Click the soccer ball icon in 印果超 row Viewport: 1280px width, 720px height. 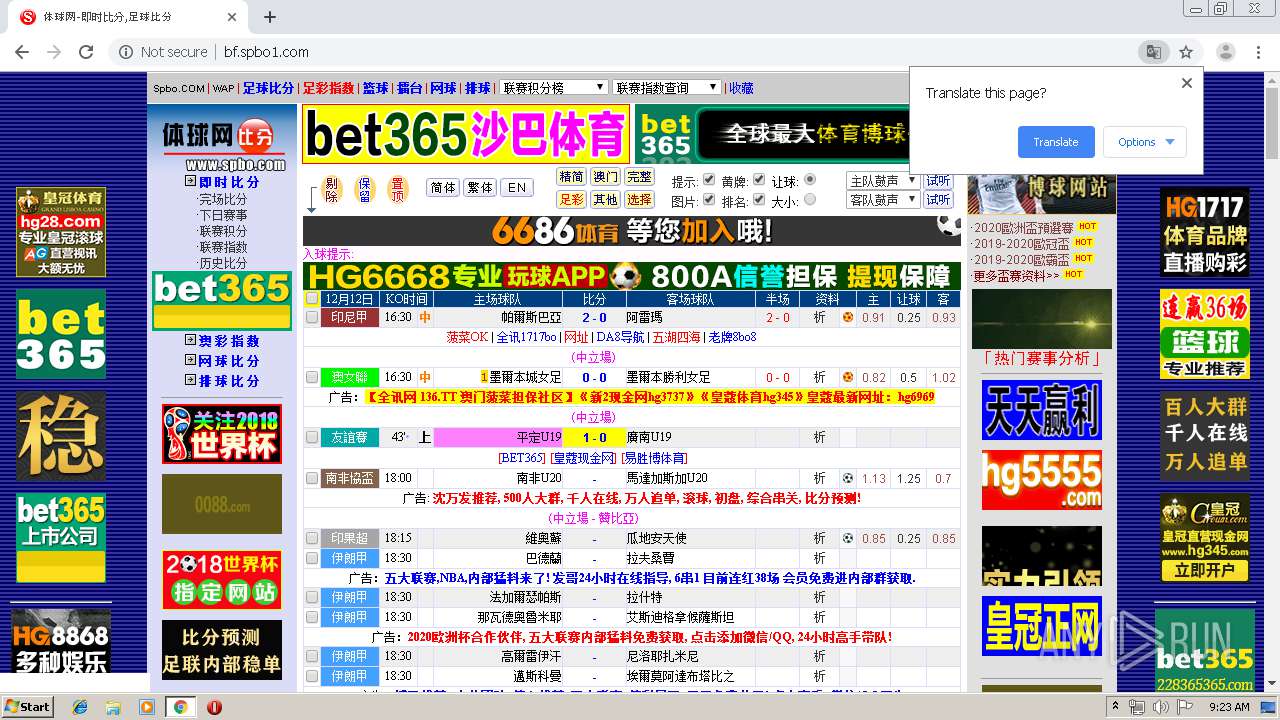pos(848,538)
